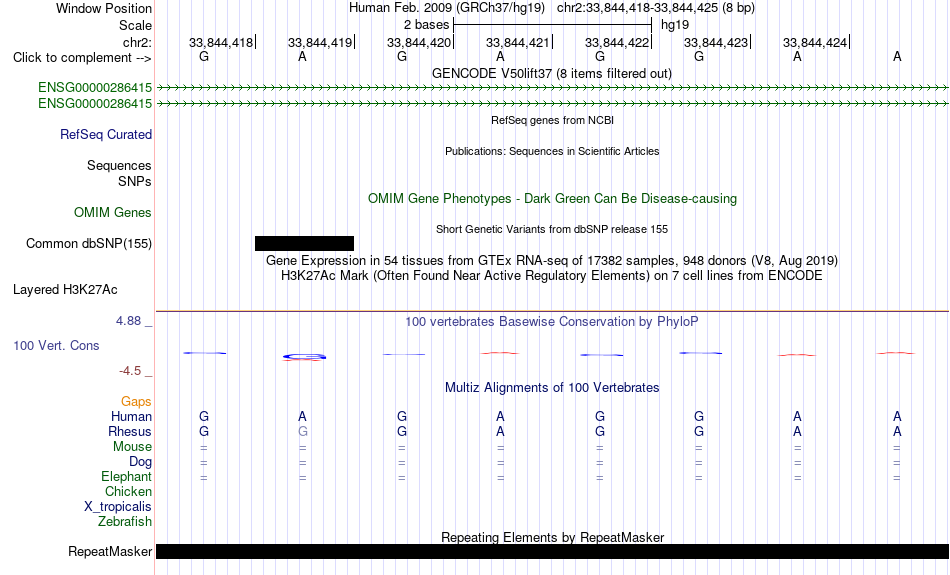Select the Elephant species label
The width and height of the screenshot is (950, 575).
pyautogui.click(x=127, y=477)
